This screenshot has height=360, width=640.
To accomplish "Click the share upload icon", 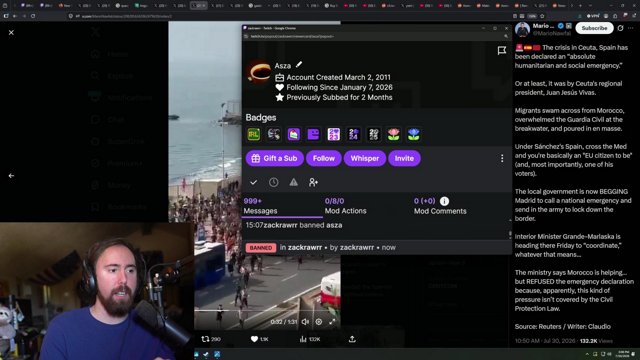I will (x=352, y=339).
